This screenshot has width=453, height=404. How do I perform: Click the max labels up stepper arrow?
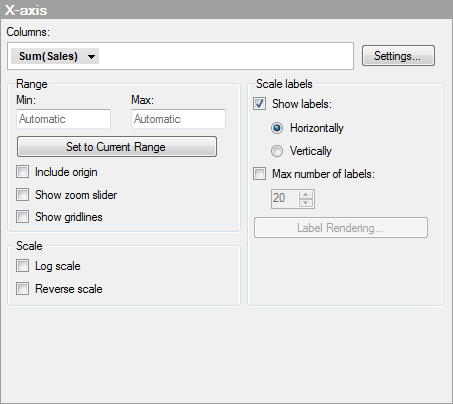(306, 195)
